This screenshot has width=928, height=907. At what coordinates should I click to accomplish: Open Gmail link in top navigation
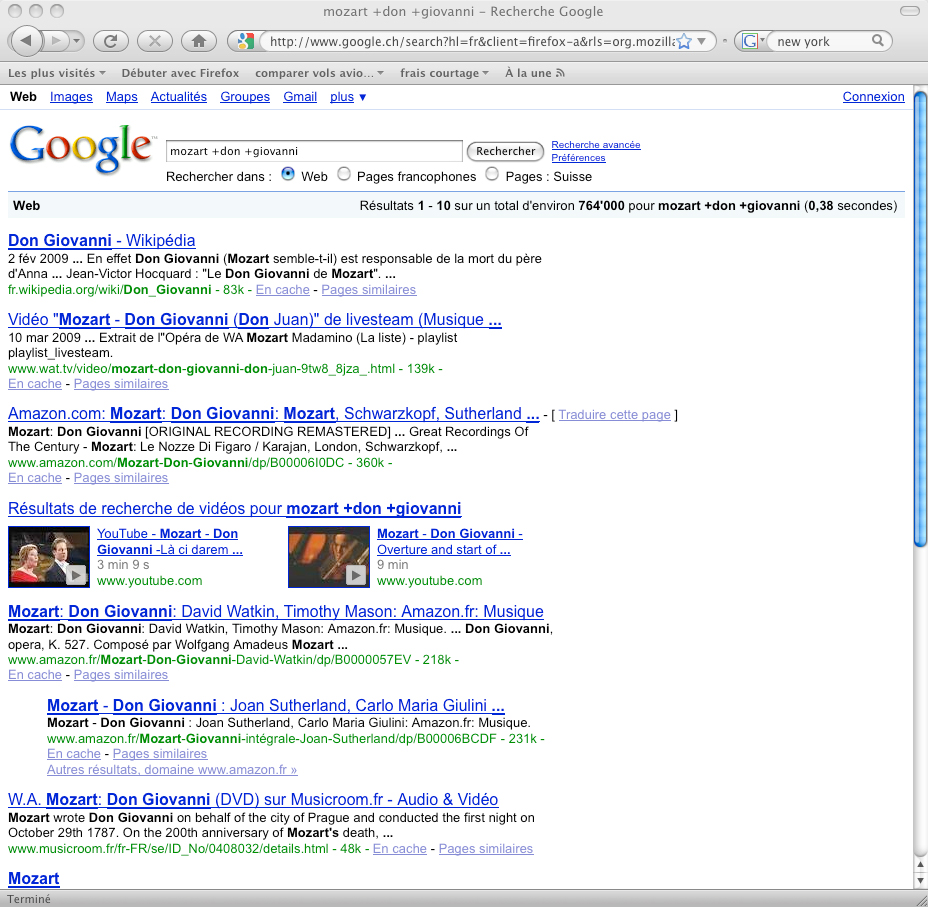click(300, 96)
